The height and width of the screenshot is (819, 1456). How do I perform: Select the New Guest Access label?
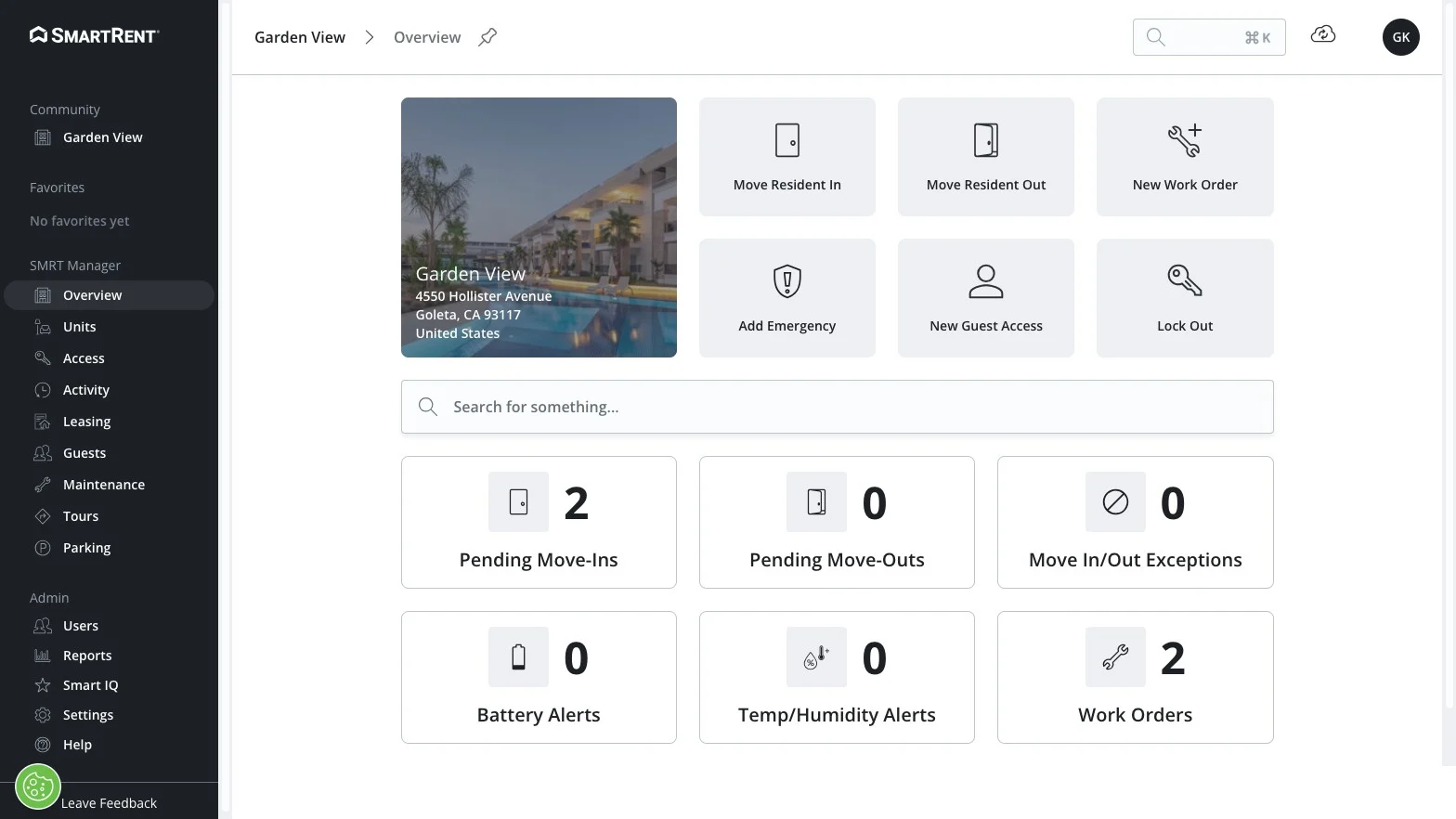[x=986, y=326]
